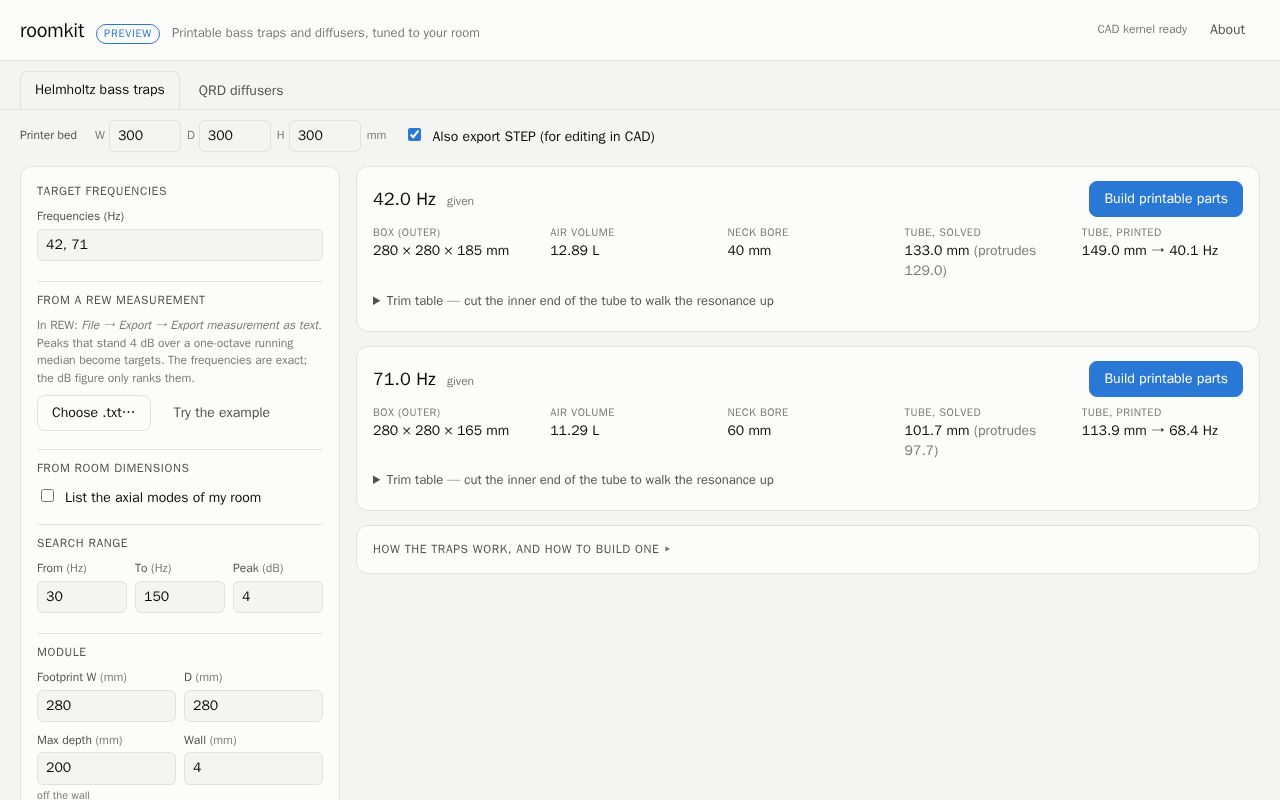Click the roomkit logo title

click(x=52, y=31)
